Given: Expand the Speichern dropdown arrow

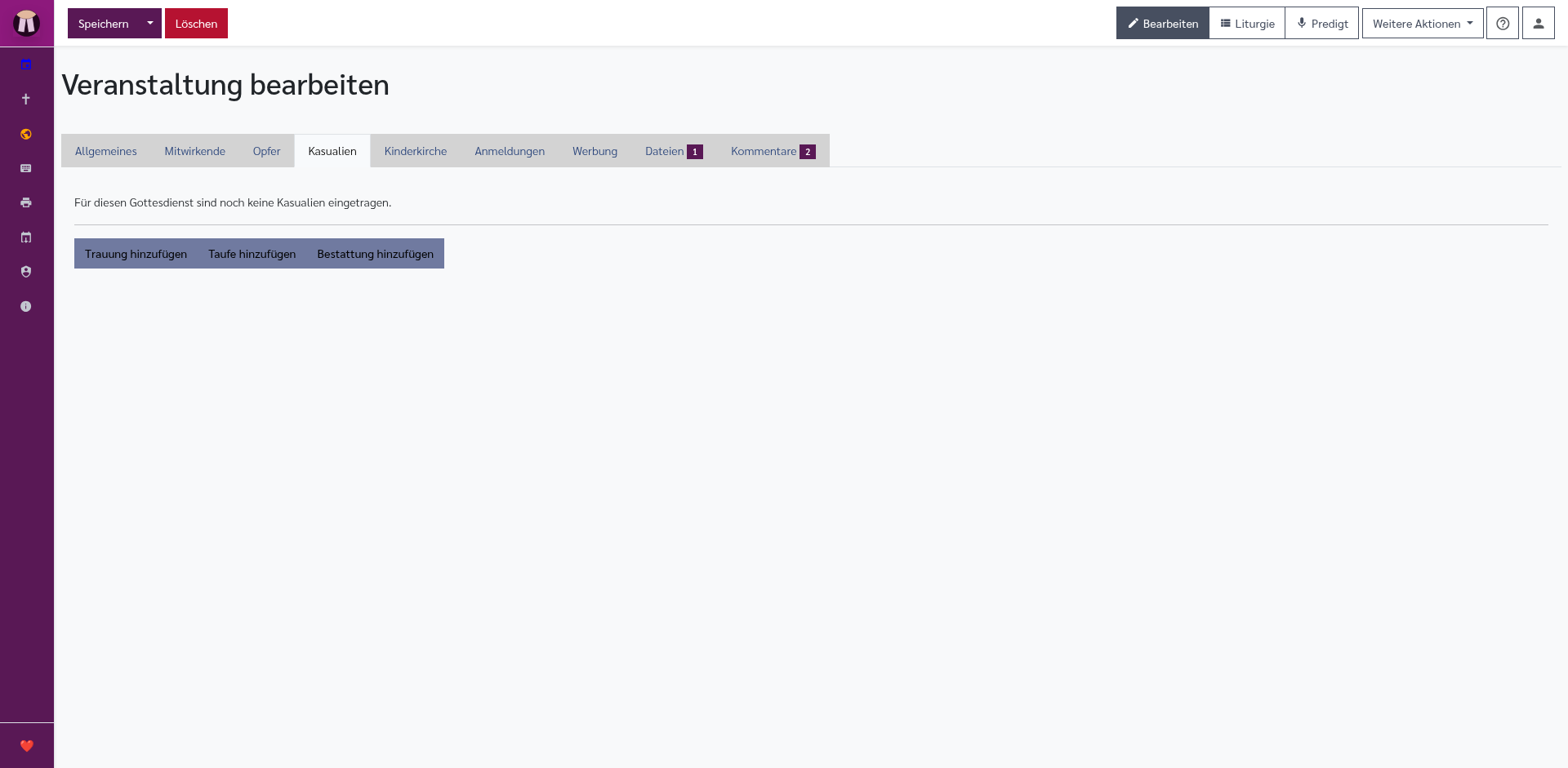Looking at the screenshot, I should [150, 23].
